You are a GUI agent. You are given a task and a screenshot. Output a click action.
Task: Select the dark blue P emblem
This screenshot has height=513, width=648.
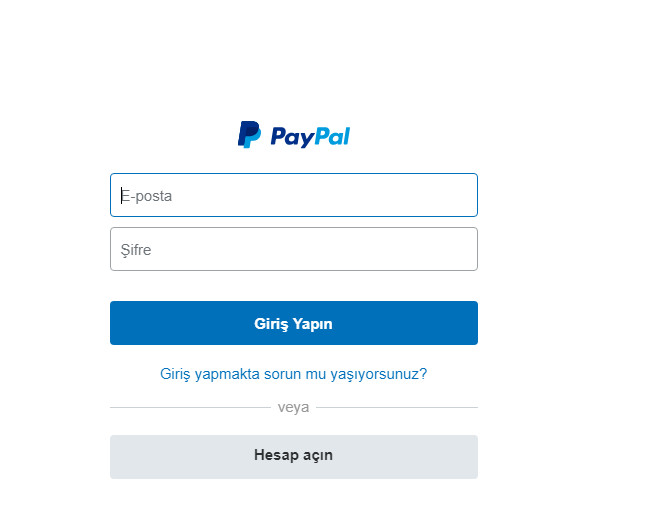point(249,134)
